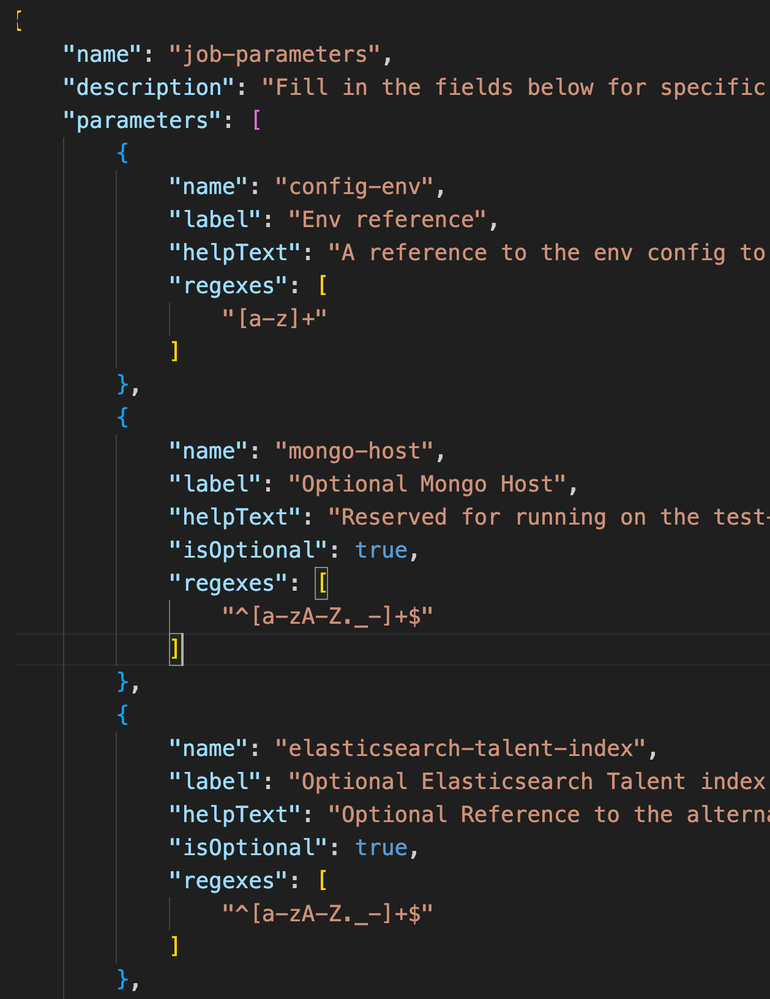
Task: Click the "name" key before "config-env"
Action: click(x=209, y=187)
